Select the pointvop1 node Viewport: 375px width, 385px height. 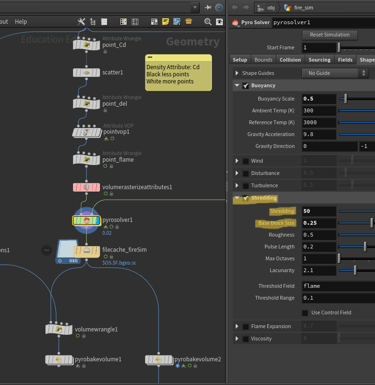click(87, 132)
